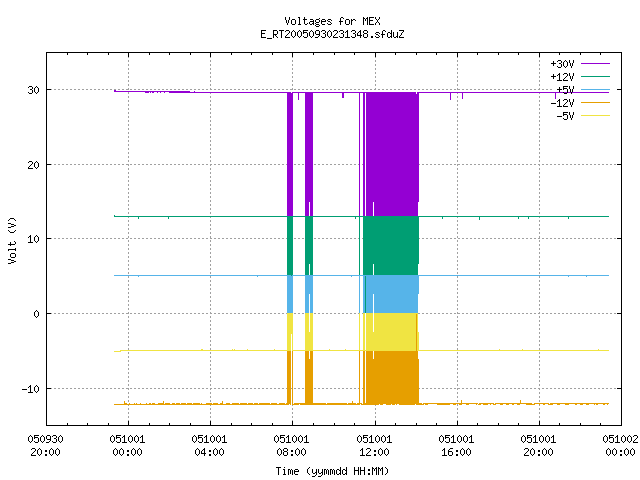
Task: Click the +12V legend label
Action: (562, 77)
